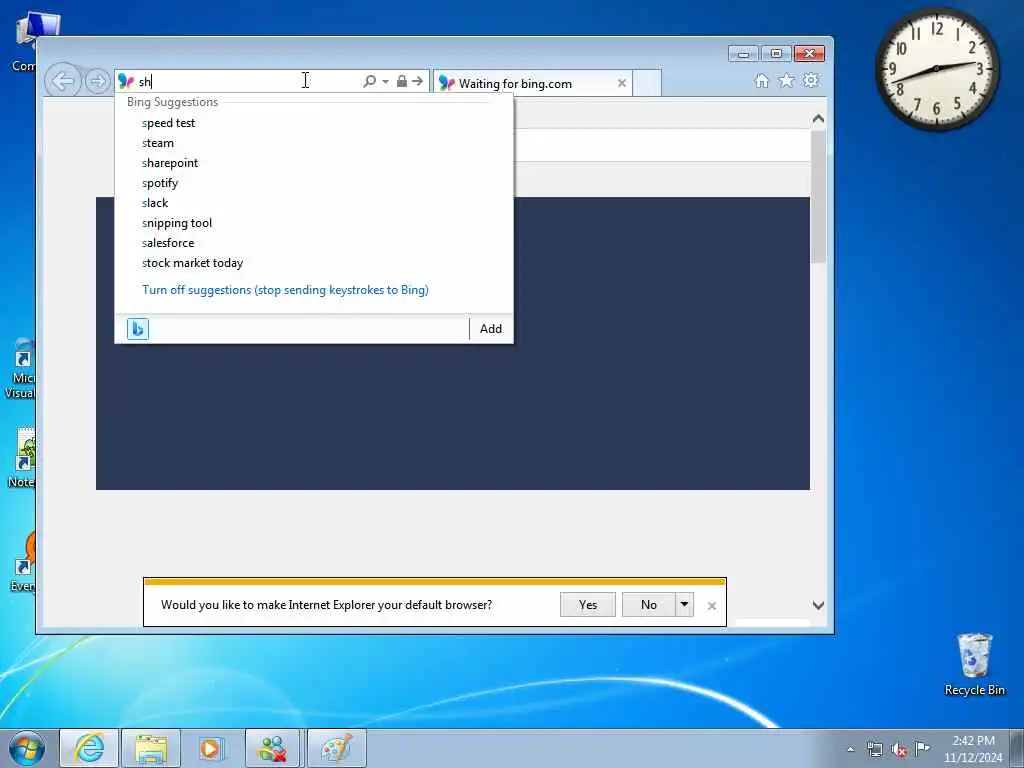Image resolution: width=1024 pixels, height=768 pixels.
Task: Dismiss the default browser notification bar
Action: (712, 606)
